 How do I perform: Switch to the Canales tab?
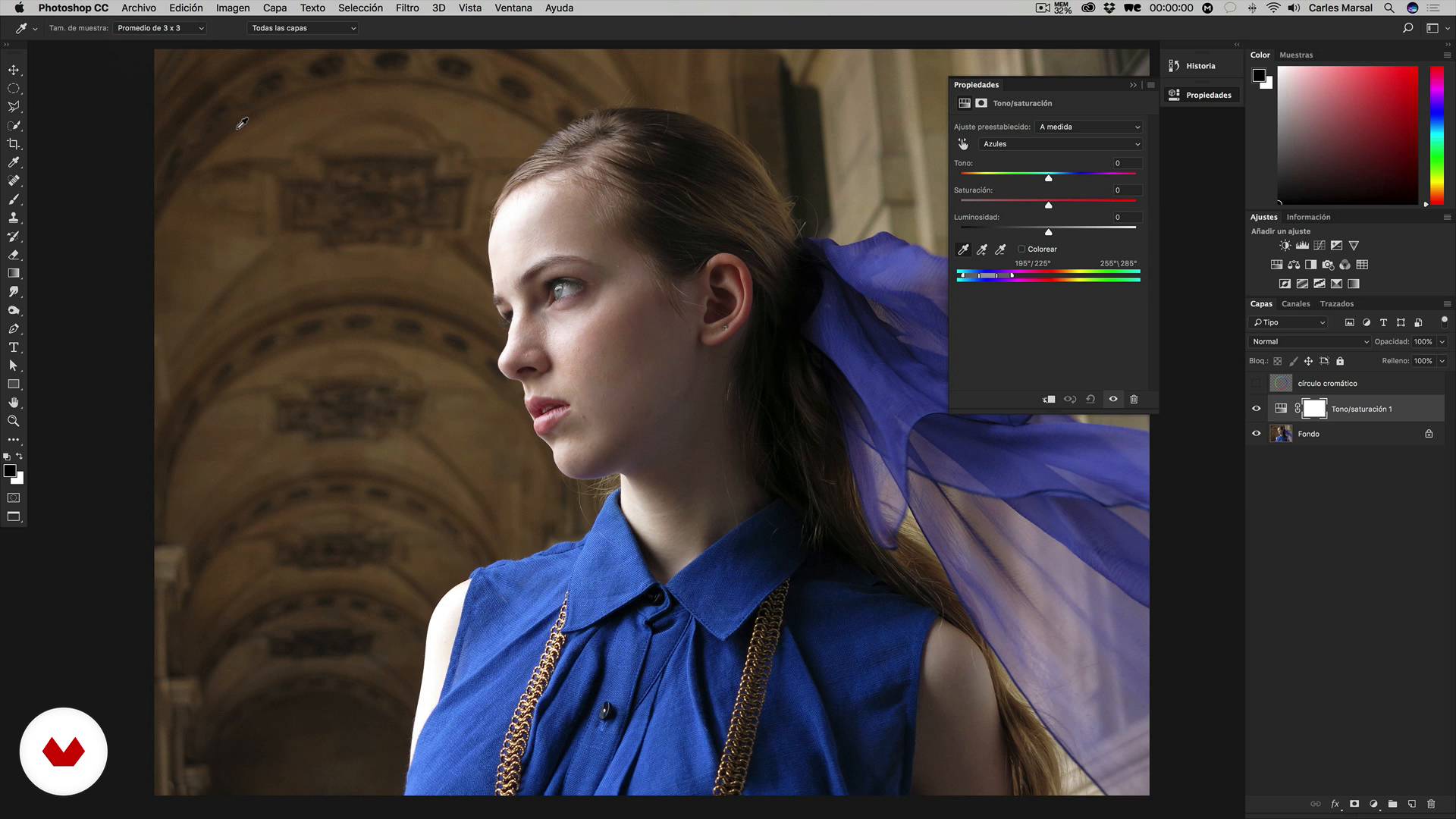pos(1295,303)
